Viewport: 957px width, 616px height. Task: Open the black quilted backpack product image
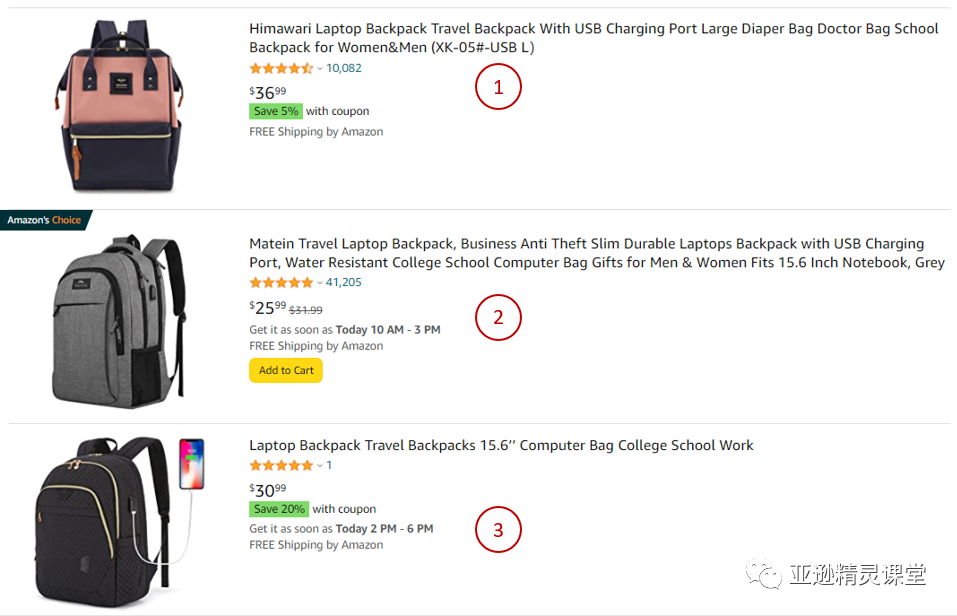point(119,522)
